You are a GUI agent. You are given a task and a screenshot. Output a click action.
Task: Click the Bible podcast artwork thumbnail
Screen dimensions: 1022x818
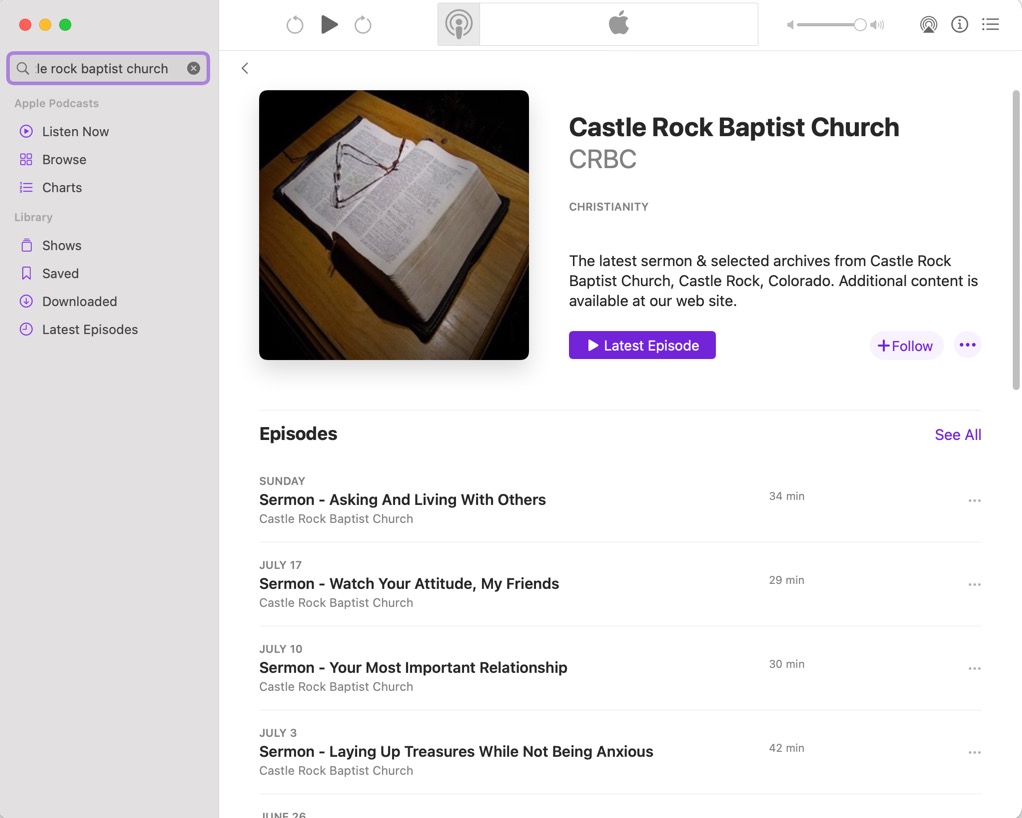click(394, 225)
